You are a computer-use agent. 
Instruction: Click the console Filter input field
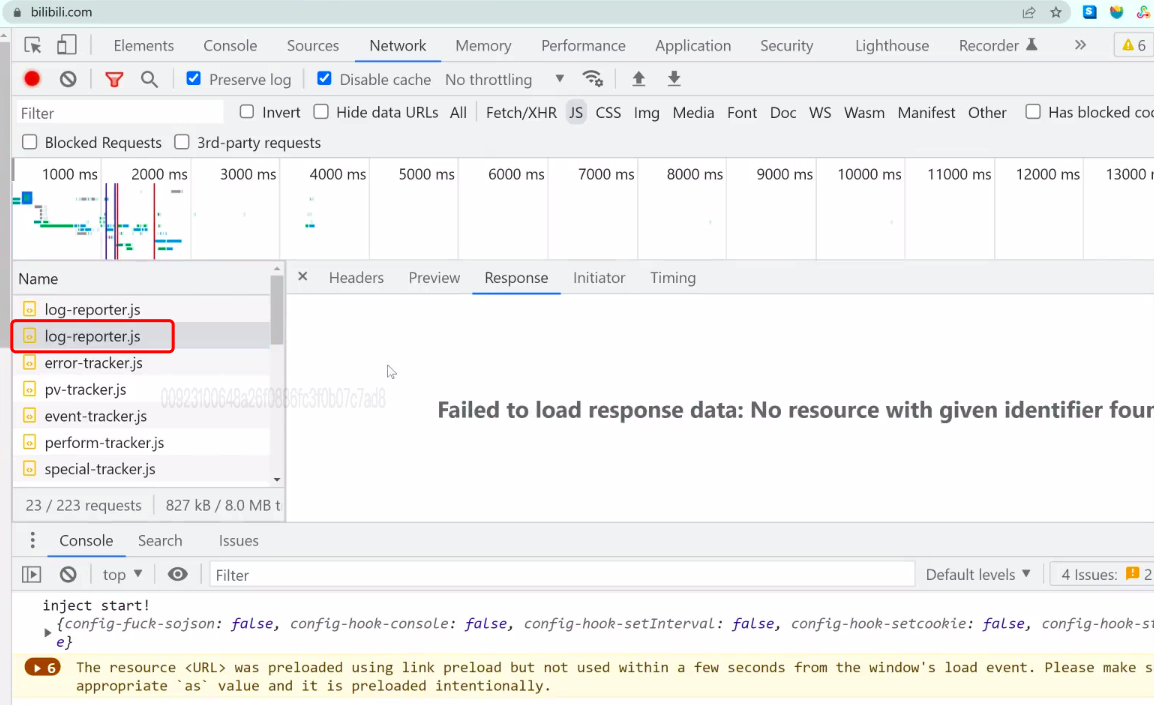[560, 574]
